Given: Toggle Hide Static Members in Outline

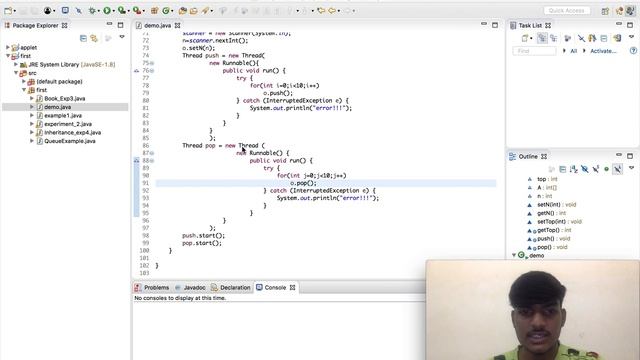Looking at the screenshot, I should coord(596,169).
